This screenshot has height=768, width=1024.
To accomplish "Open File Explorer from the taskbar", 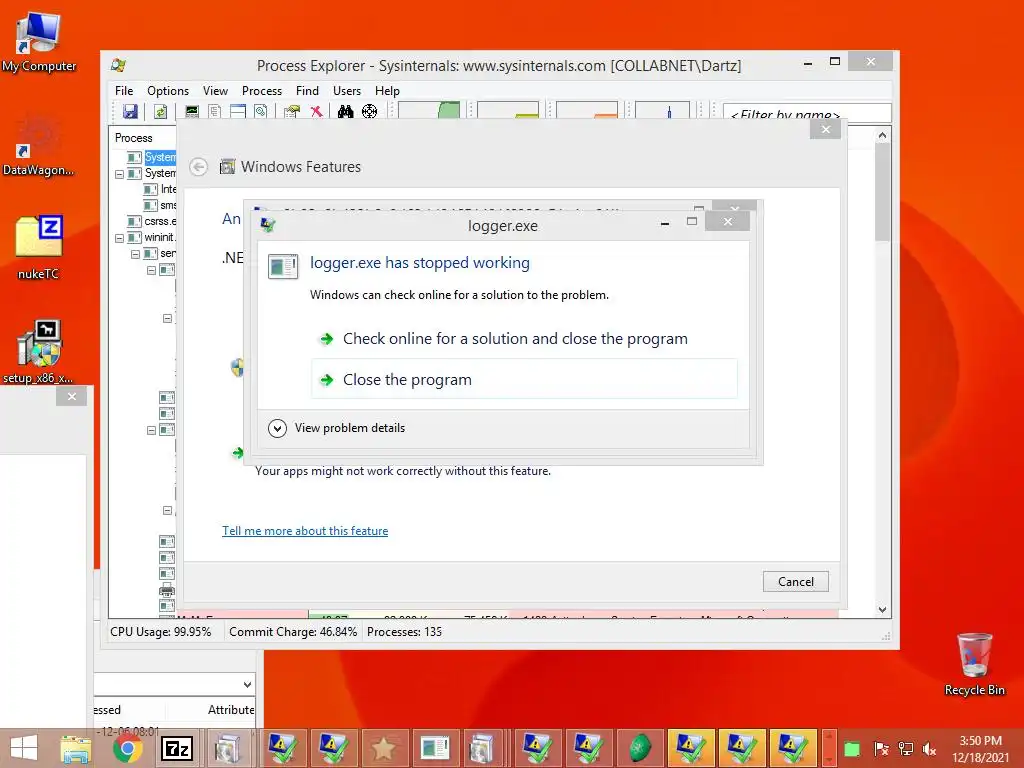I will 76,748.
